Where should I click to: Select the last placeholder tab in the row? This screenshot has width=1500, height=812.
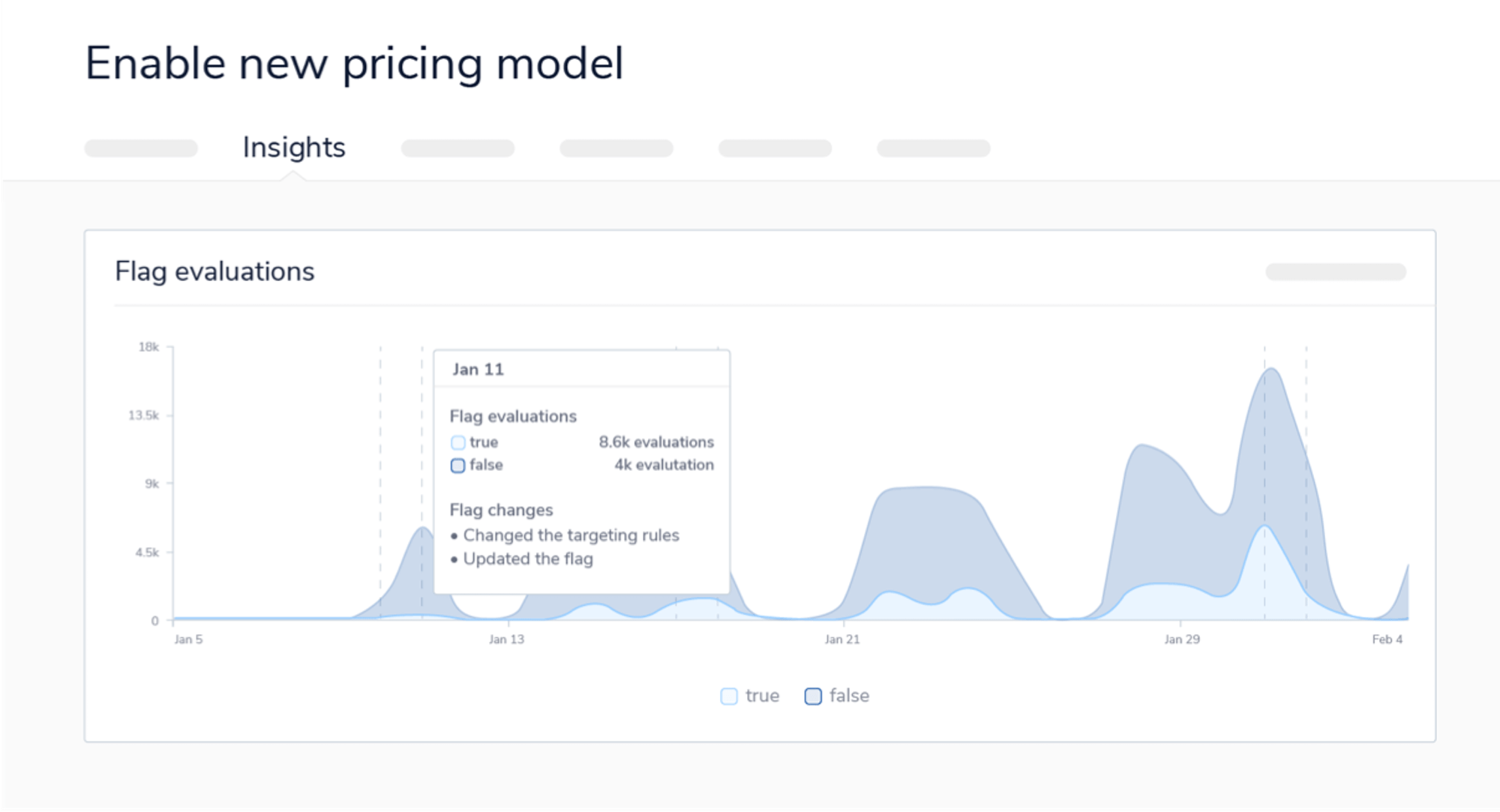point(933,148)
